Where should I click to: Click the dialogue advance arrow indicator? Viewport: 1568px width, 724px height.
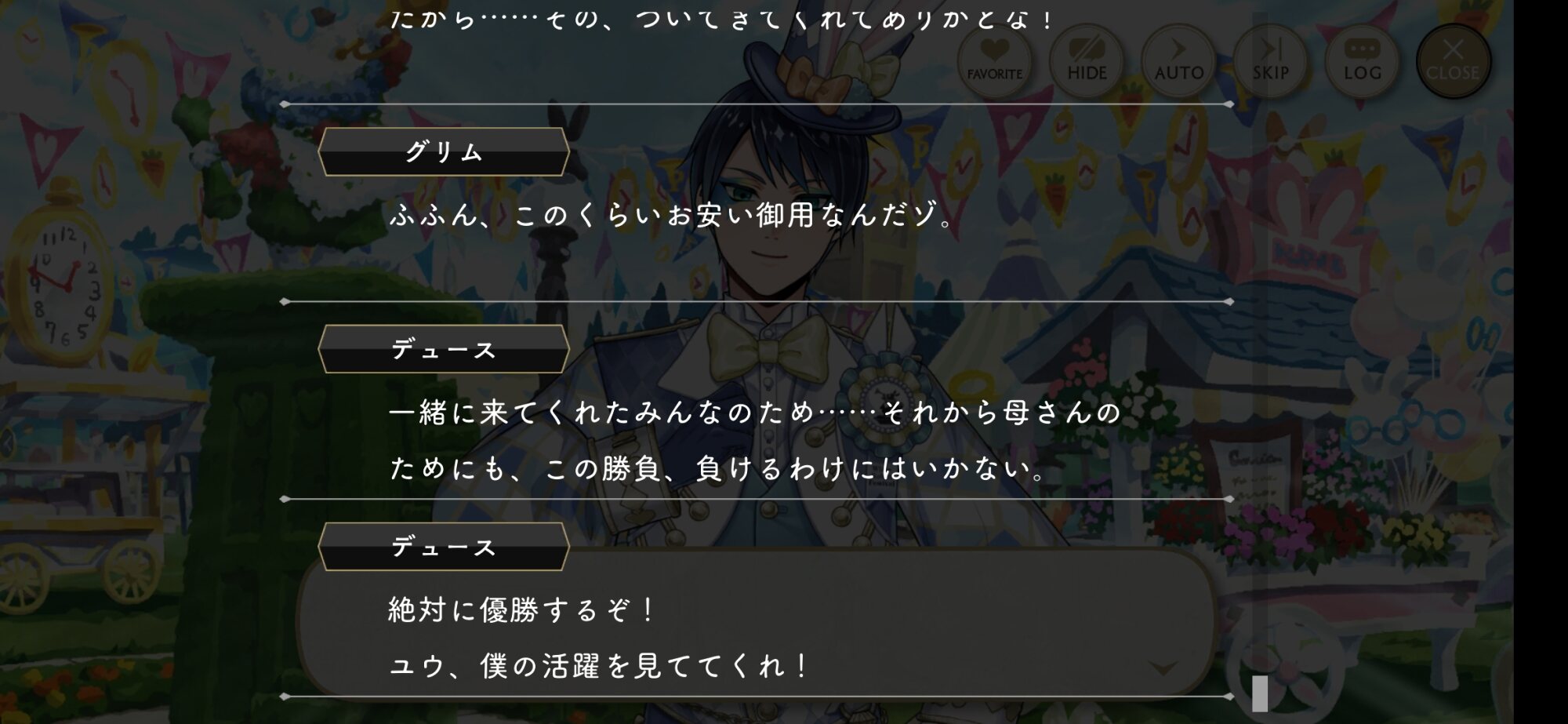1163,668
